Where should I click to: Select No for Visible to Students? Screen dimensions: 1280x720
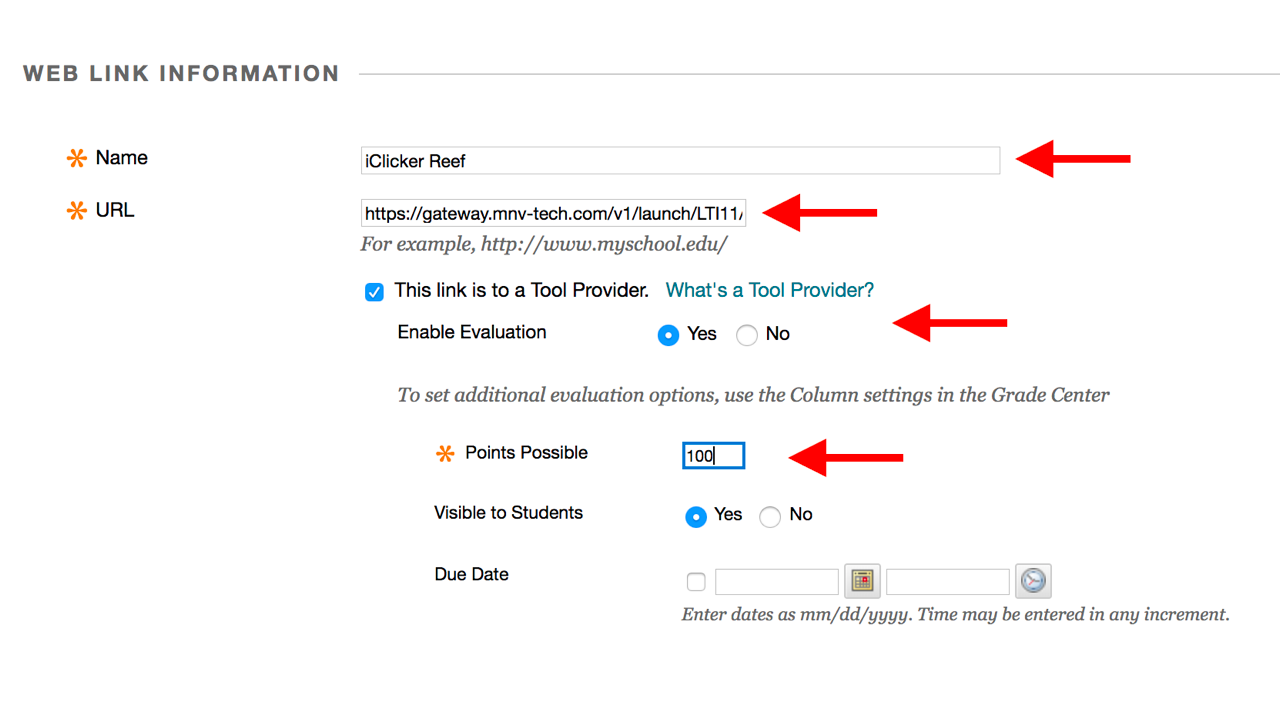(770, 516)
